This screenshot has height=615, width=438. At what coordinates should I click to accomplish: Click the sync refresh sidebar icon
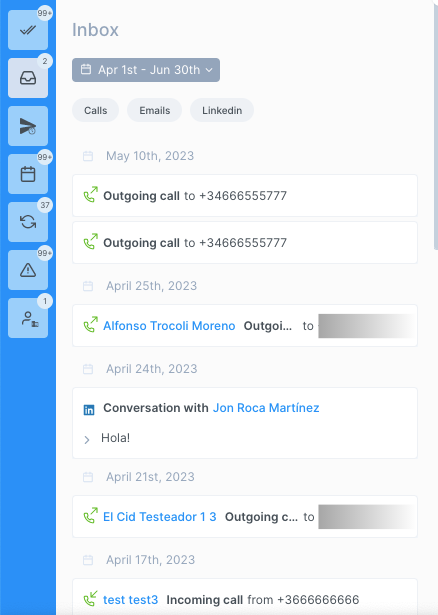click(x=28, y=222)
